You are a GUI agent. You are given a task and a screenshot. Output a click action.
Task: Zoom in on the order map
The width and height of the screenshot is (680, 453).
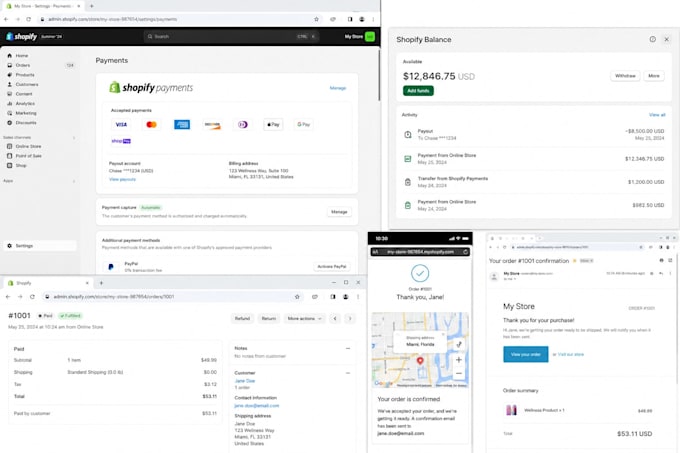click(458, 360)
